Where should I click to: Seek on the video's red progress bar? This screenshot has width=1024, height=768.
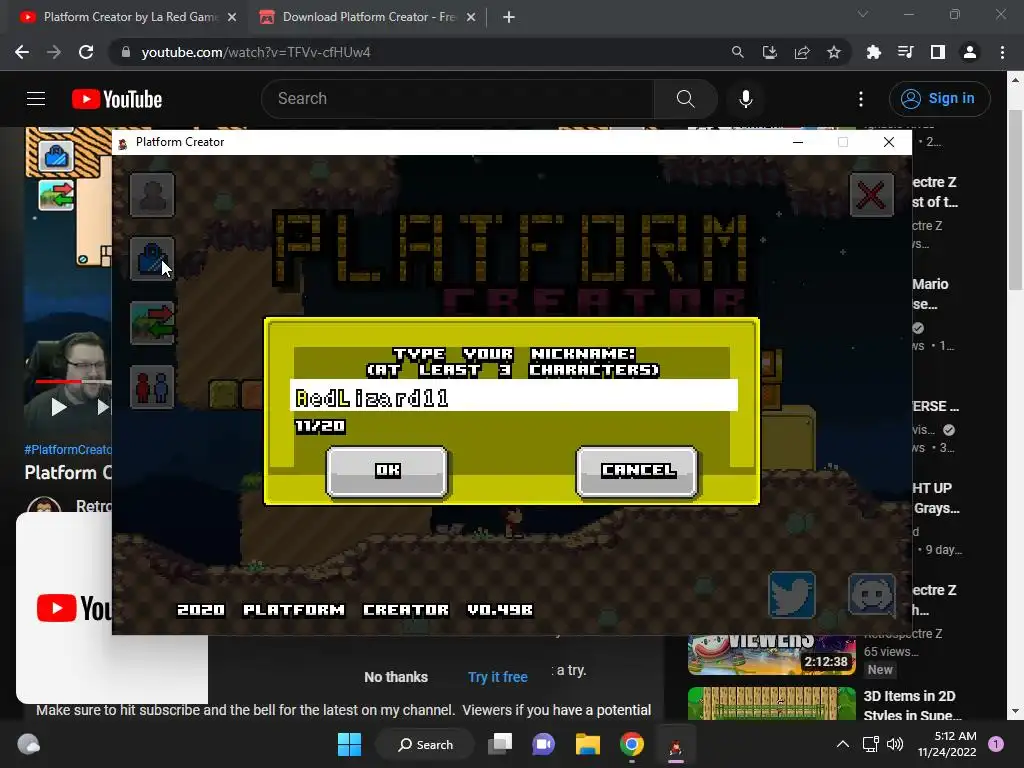(x=73, y=381)
